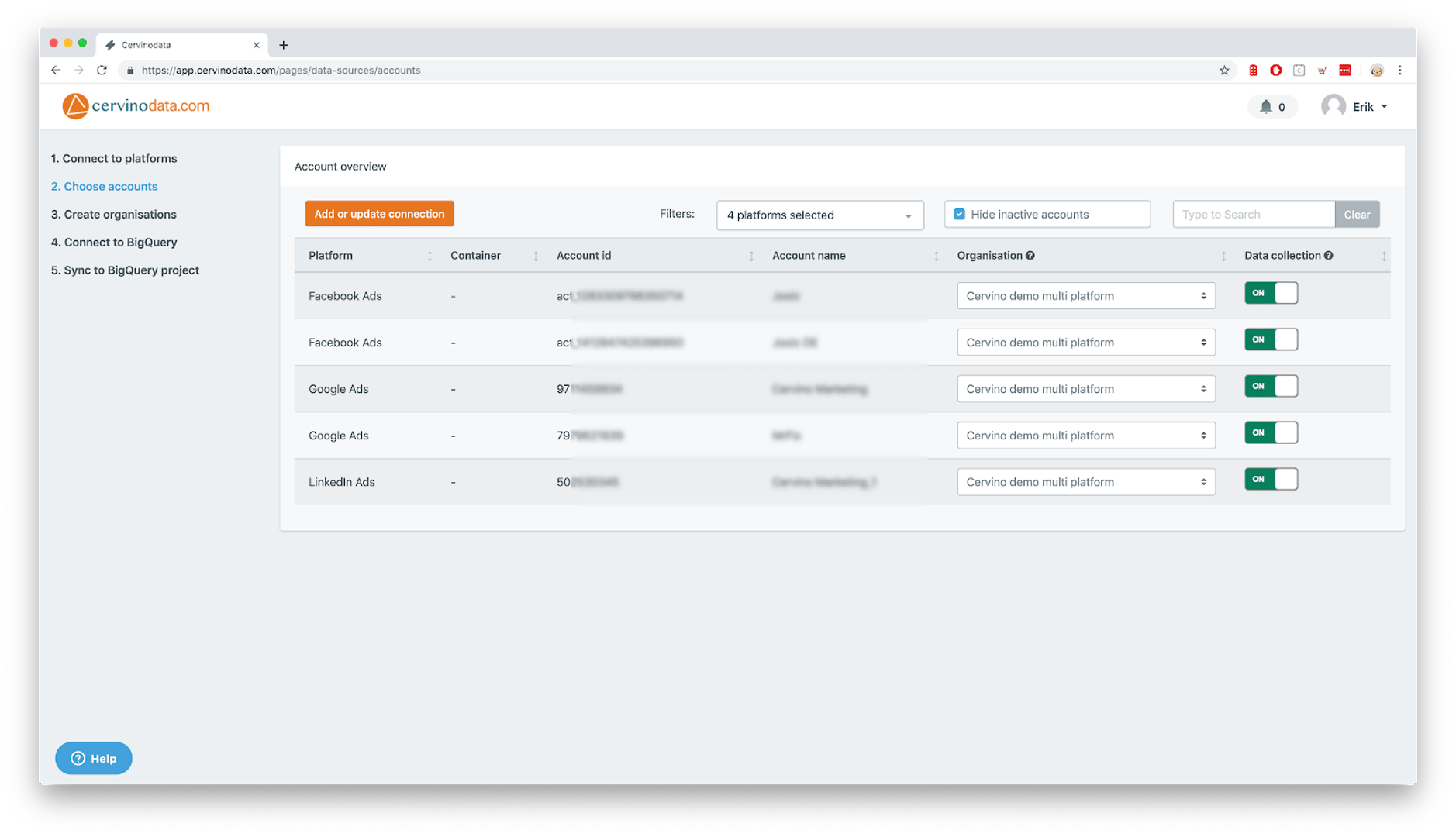
Task: Expand Organisation dropdown for LinkedIn Ads row
Action: pyautogui.click(x=1085, y=482)
